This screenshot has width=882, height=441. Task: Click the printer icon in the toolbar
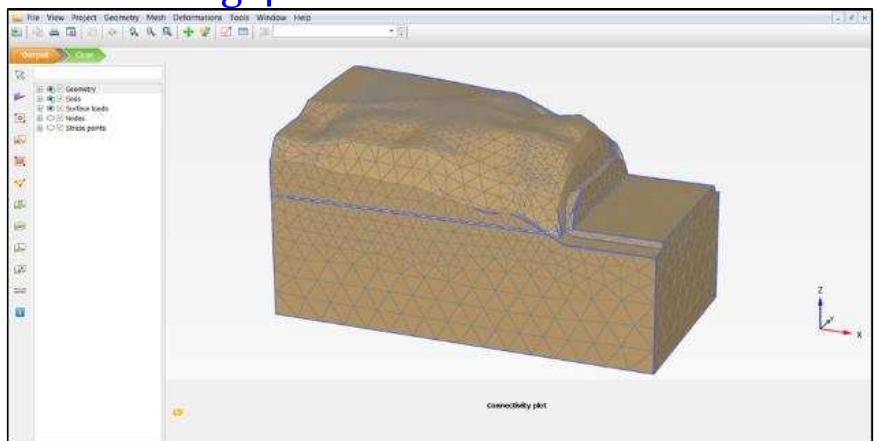tap(55, 33)
